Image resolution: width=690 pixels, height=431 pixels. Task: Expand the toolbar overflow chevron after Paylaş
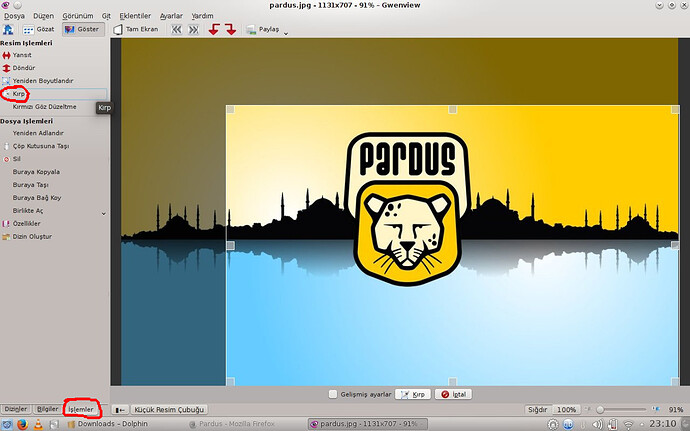(286, 33)
